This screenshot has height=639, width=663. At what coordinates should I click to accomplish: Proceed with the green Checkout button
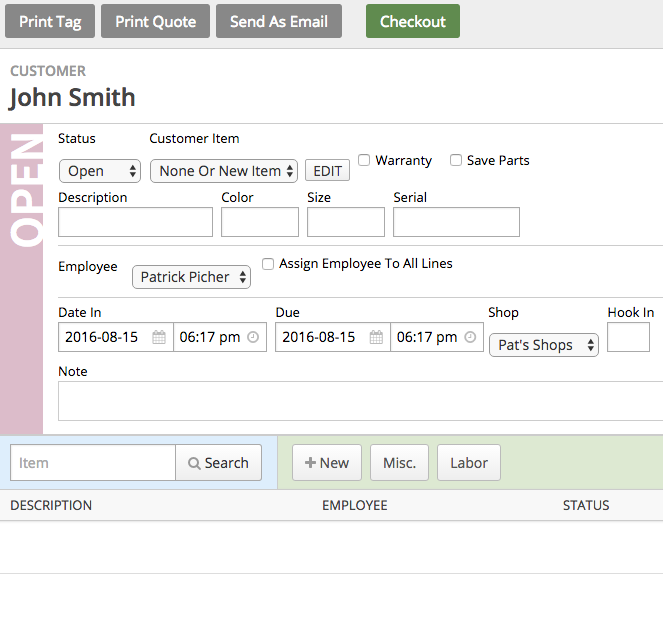413,21
